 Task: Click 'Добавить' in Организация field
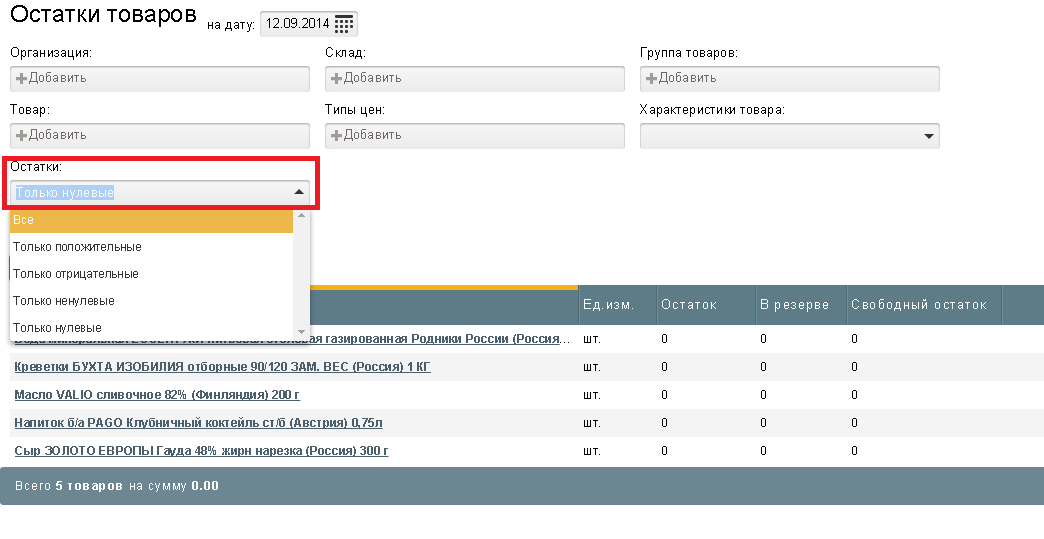pos(57,78)
